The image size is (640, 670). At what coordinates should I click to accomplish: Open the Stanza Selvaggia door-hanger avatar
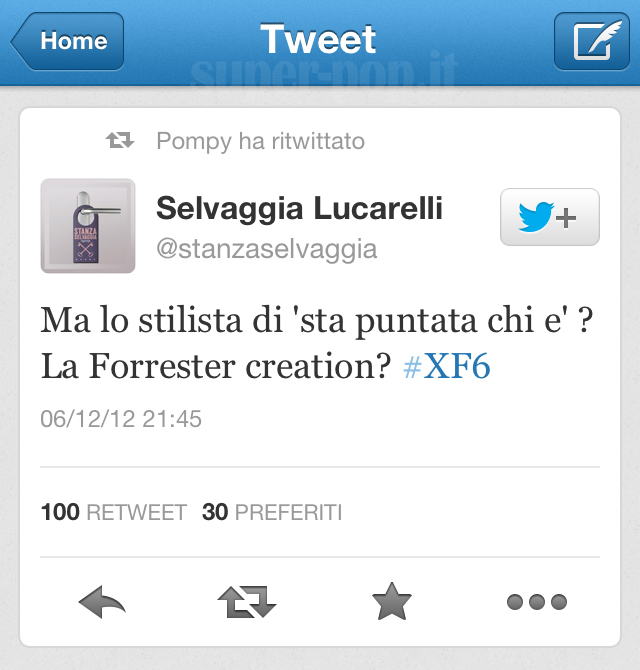(88, 226)
